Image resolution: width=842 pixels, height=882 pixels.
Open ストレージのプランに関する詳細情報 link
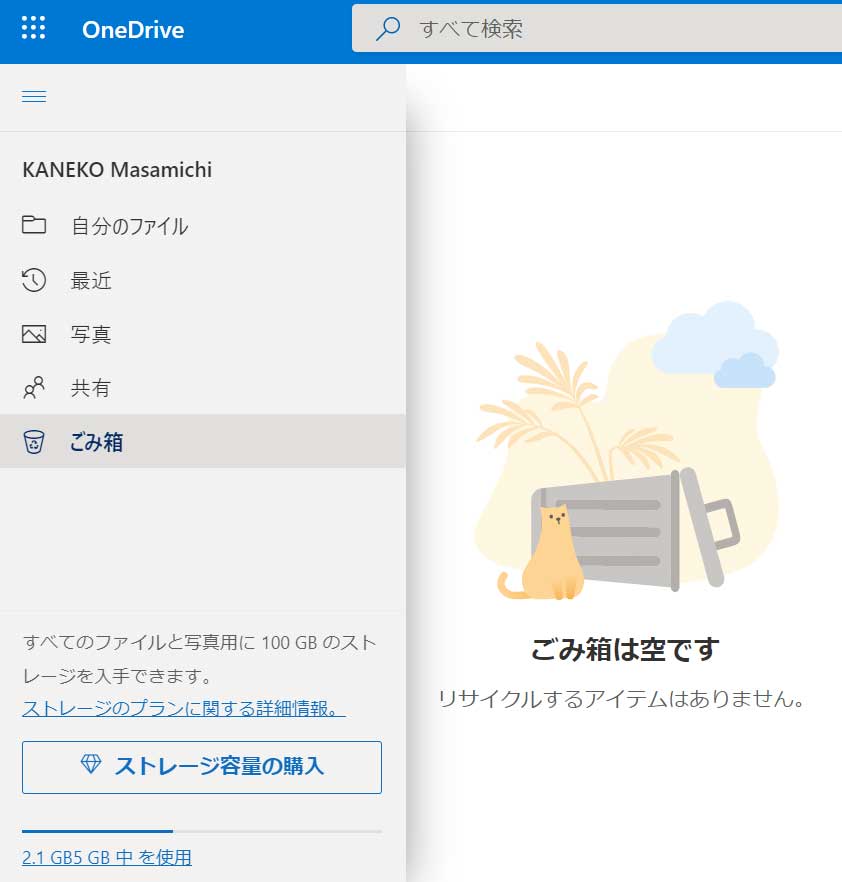(184, 708)
